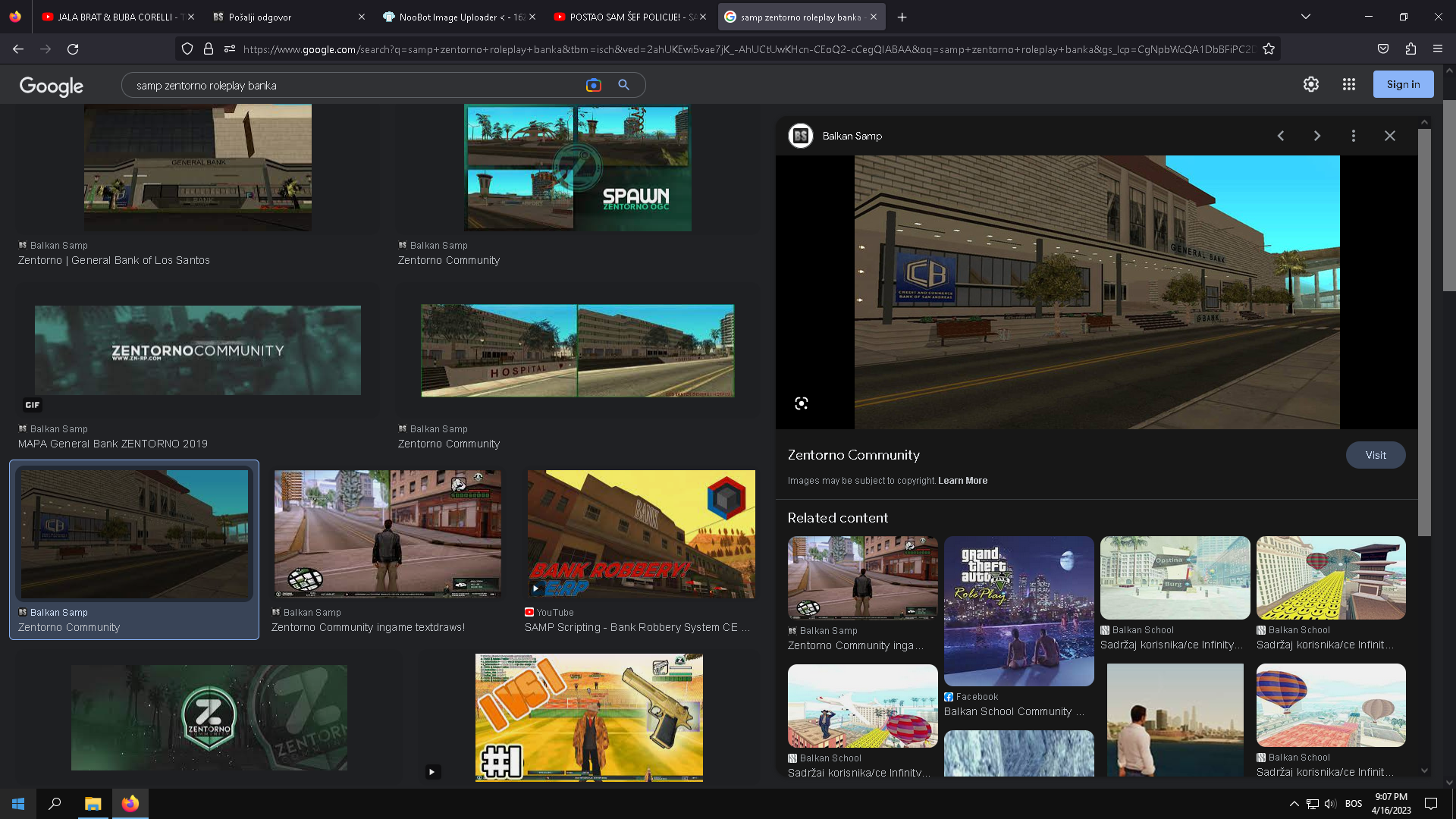Open the Firefox application menu

[x=1438, y=49]
